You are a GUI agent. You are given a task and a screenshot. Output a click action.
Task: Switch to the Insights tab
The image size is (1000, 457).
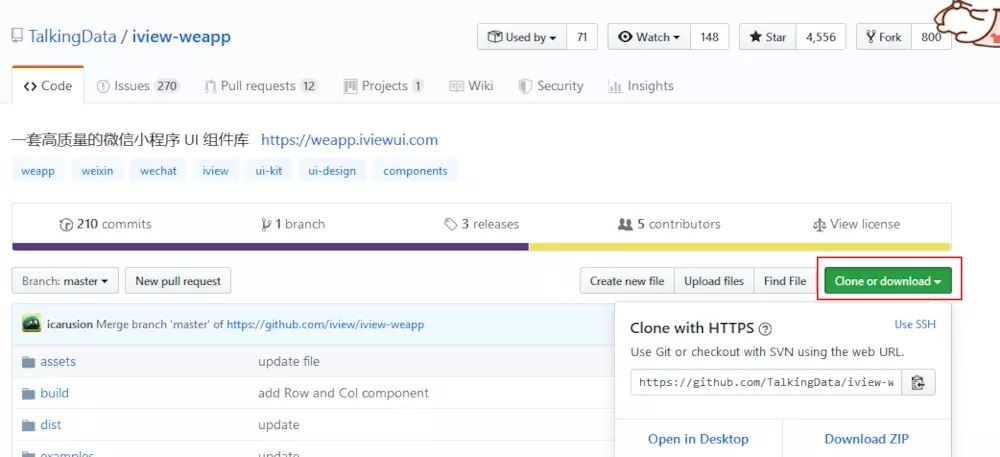point(640,85)
